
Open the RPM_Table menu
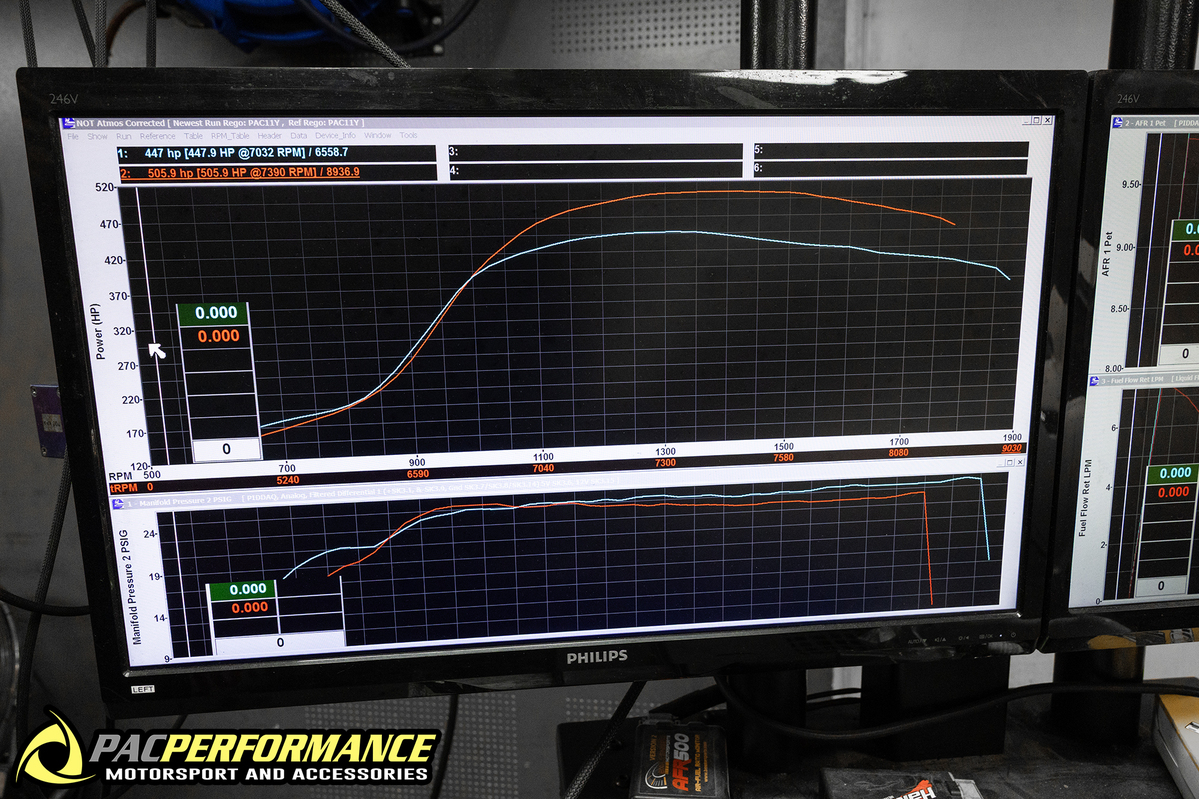click(230, 136)
